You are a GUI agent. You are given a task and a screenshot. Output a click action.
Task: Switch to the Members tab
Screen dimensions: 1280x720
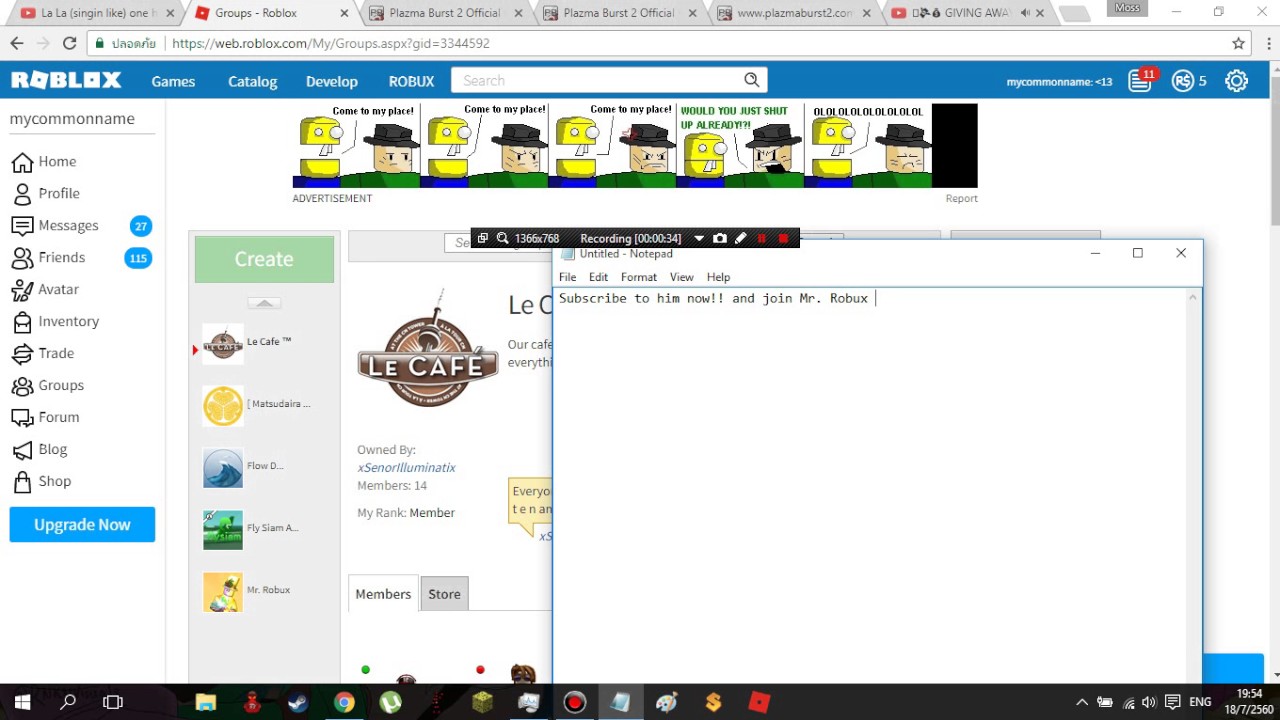(383, 593)
